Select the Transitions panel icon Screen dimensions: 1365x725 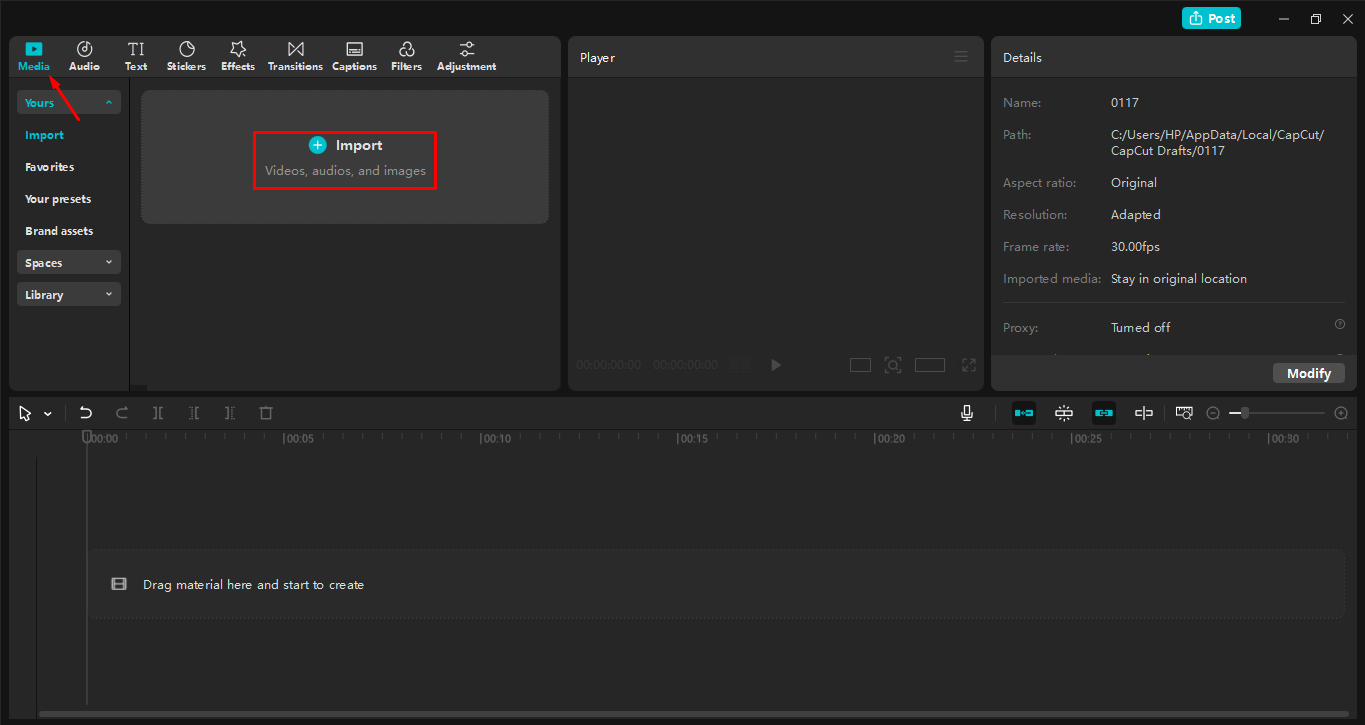295,55
